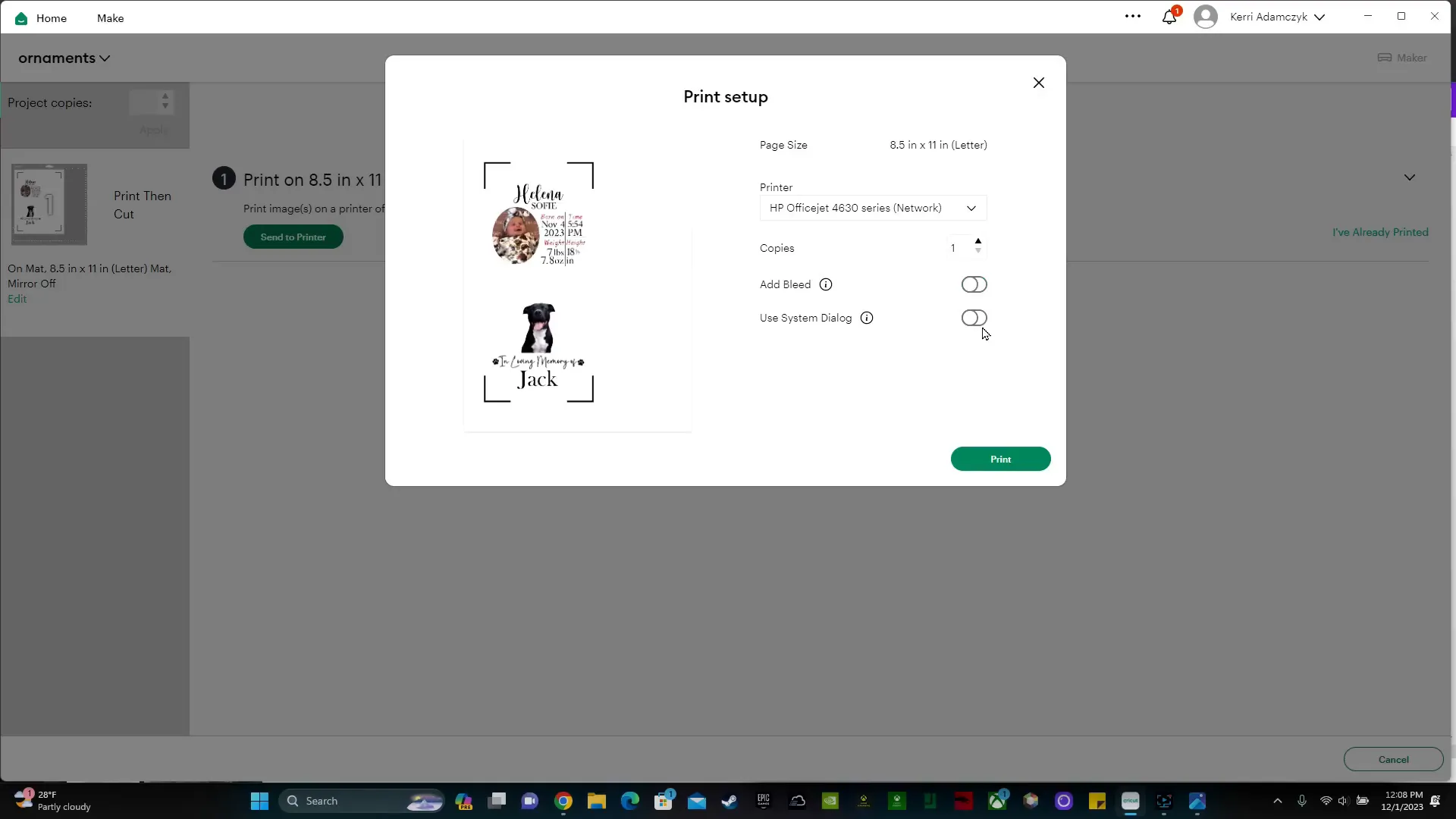1456x819 pixels.
Task: Open the notifications bell icon
Action: click(1169, 17)
